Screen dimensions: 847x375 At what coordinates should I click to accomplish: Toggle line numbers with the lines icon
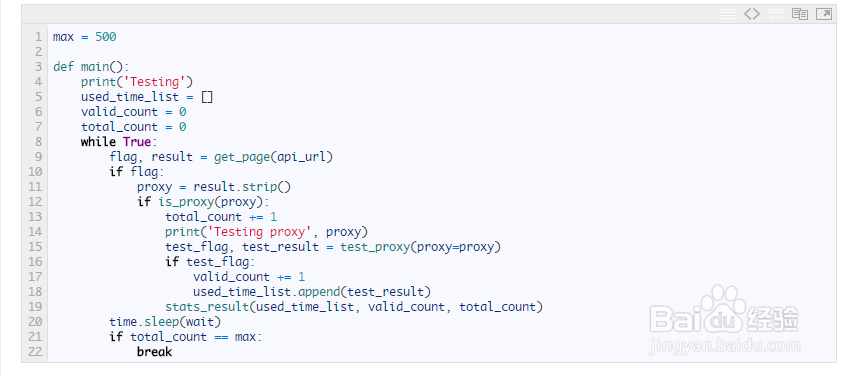tap(728, 14)
